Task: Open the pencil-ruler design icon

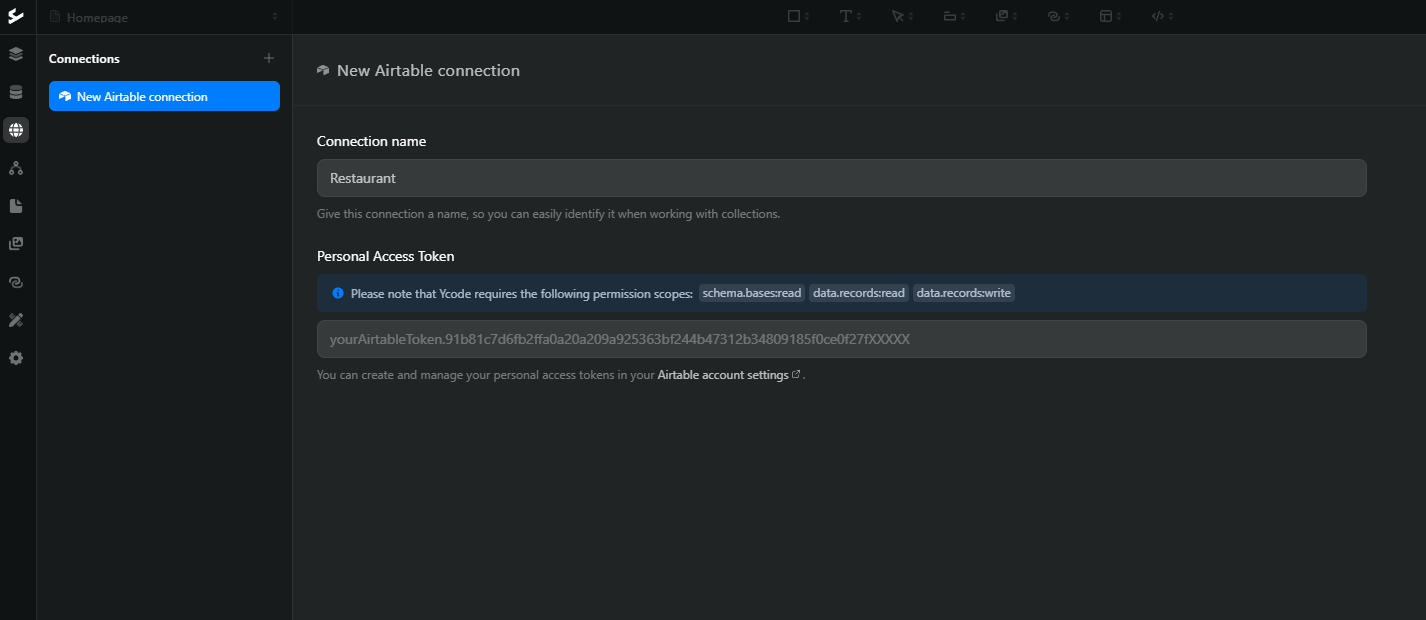Action: coord(16,320)
